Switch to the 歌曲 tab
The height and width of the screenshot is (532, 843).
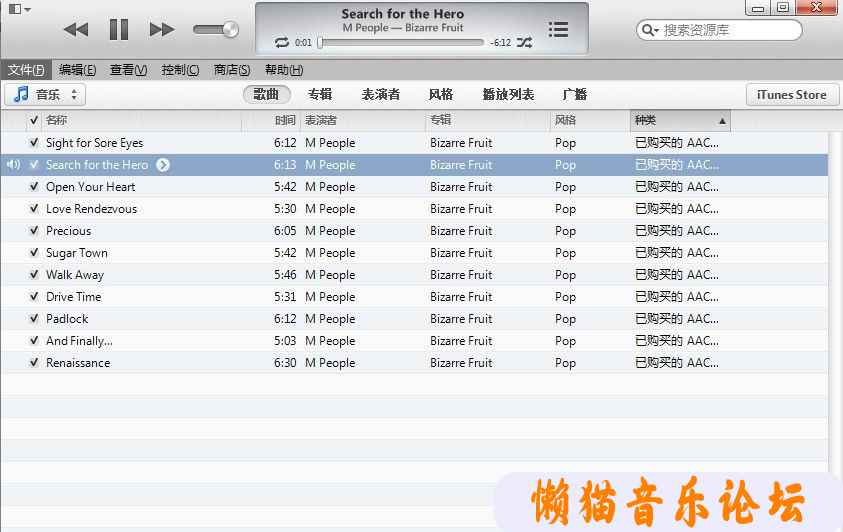click(x=267, y=95)
